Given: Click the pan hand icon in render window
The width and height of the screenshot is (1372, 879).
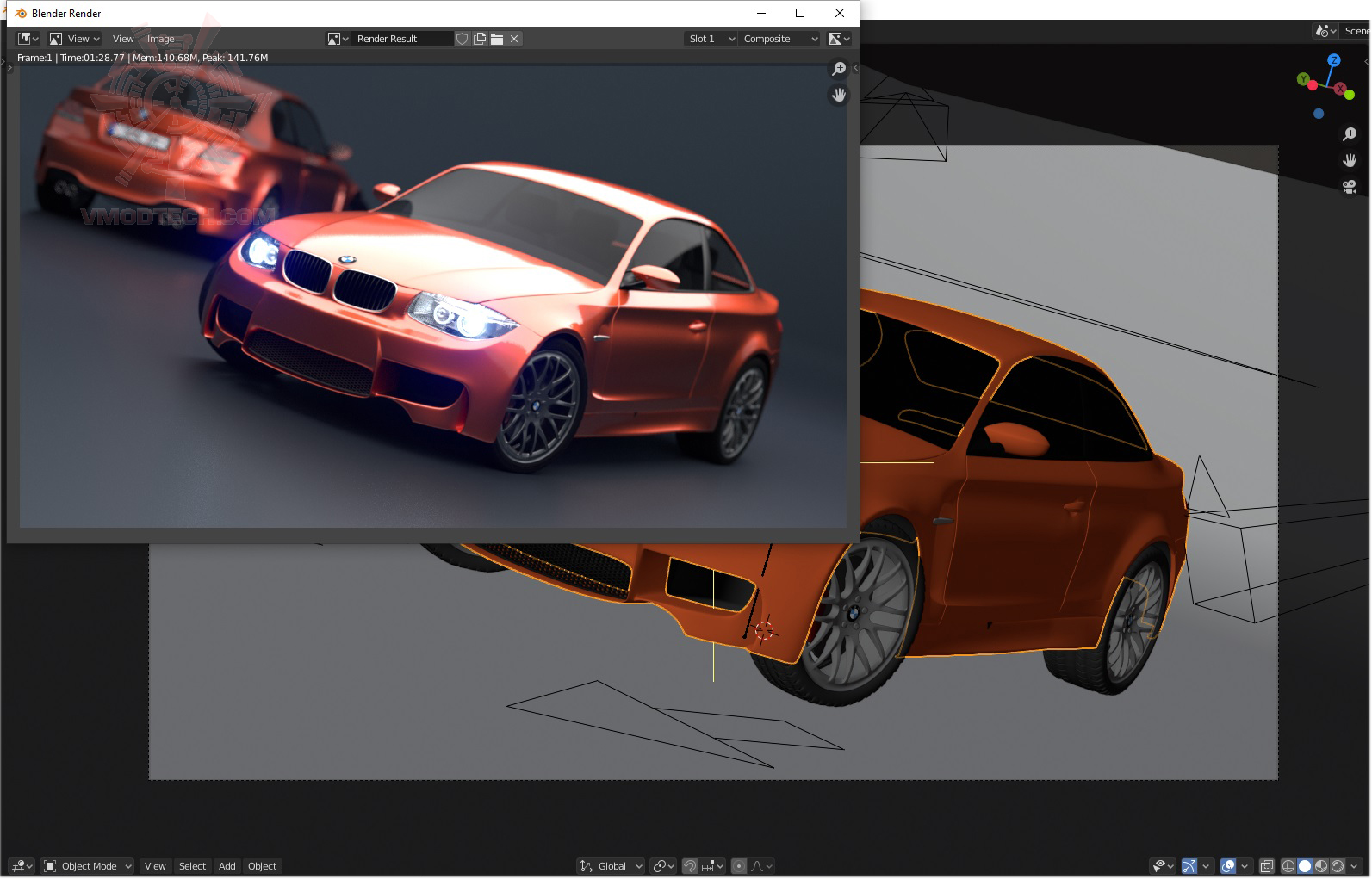Looking at the screenshot, I should click(839, 96).
